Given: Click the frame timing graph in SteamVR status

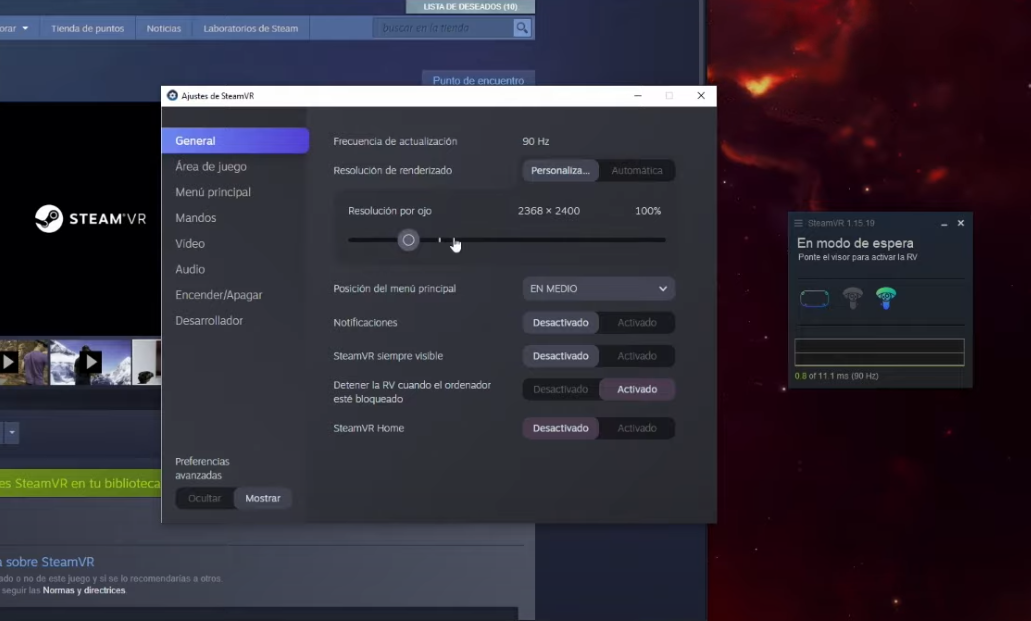Looking at the screenshot, I should [879, 352].
